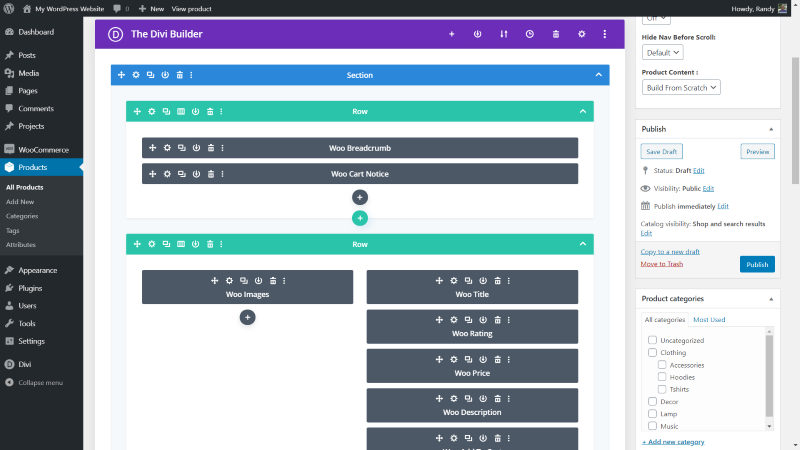Viewport: 800px width, 450px height.
Task: Check the Clothing category
Action: click(x=652, y=352)
